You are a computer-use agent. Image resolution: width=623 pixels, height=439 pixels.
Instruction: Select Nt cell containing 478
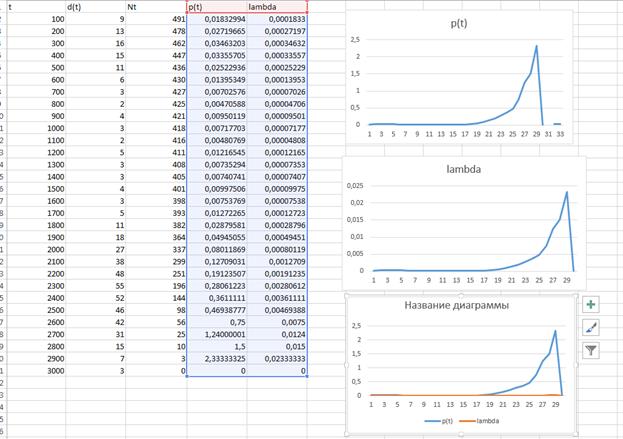[156, 31]
